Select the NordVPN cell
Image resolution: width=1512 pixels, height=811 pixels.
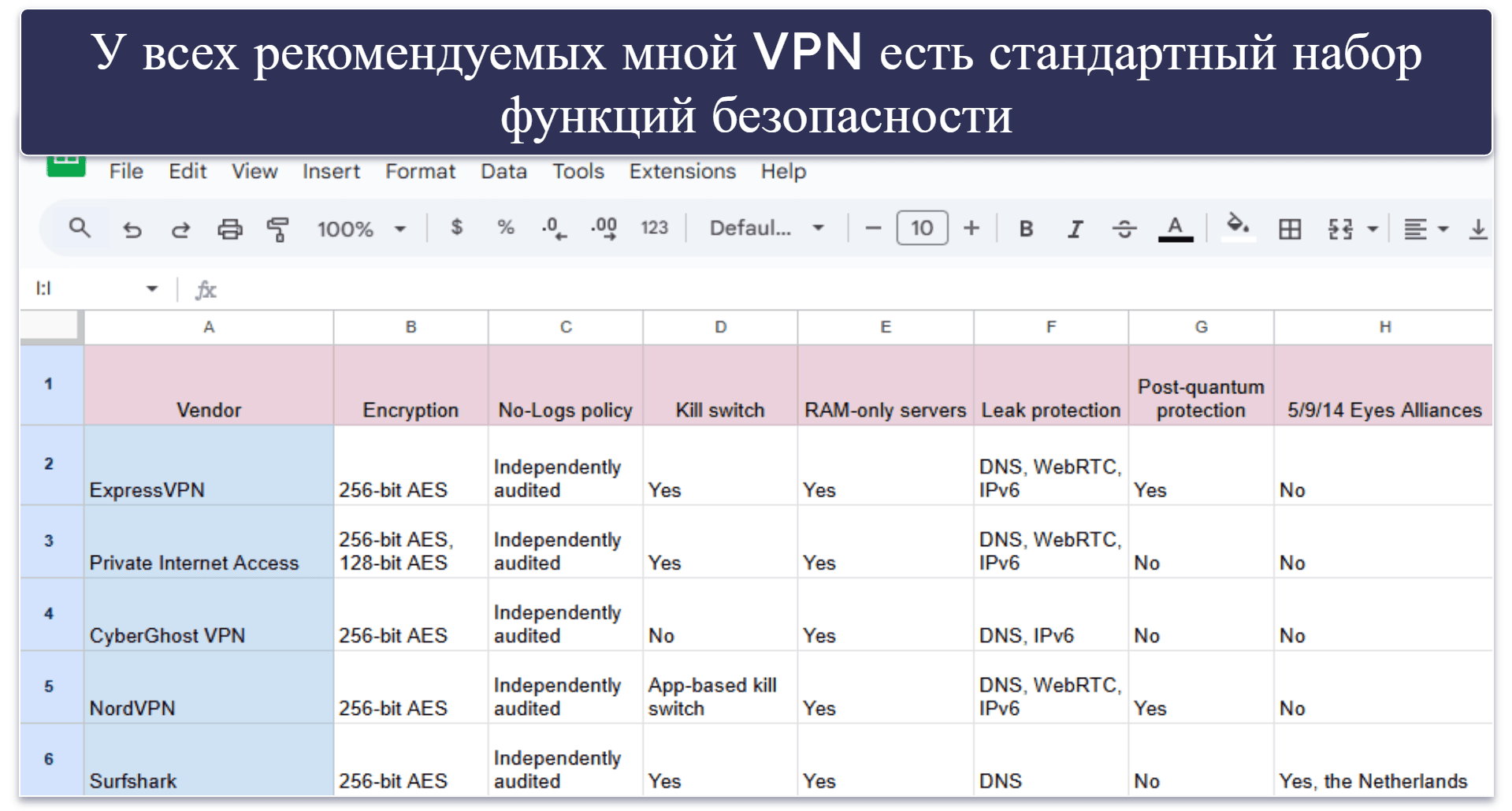[209, 687]
